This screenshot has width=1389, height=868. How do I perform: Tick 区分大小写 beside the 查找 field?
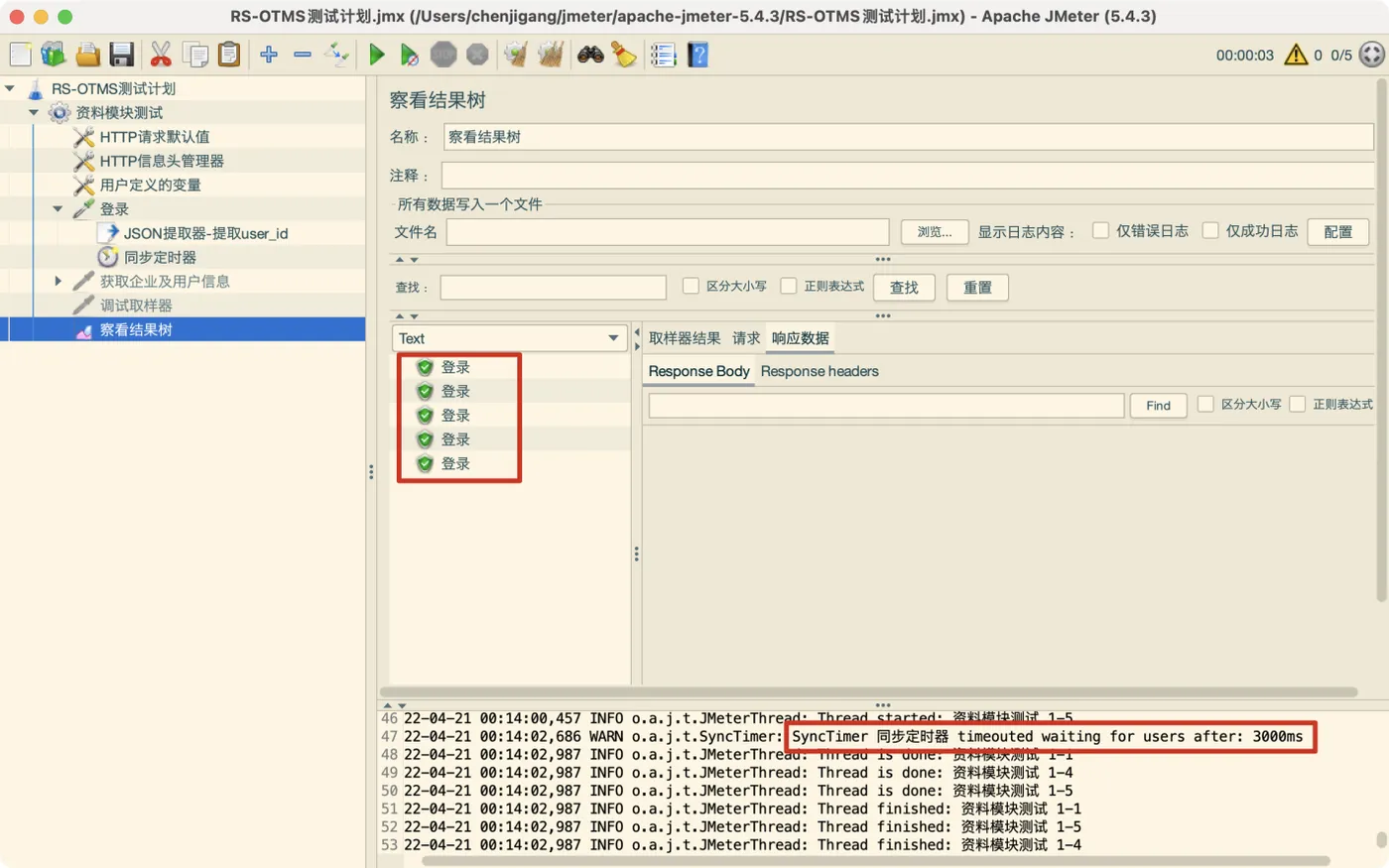(691, 286)
